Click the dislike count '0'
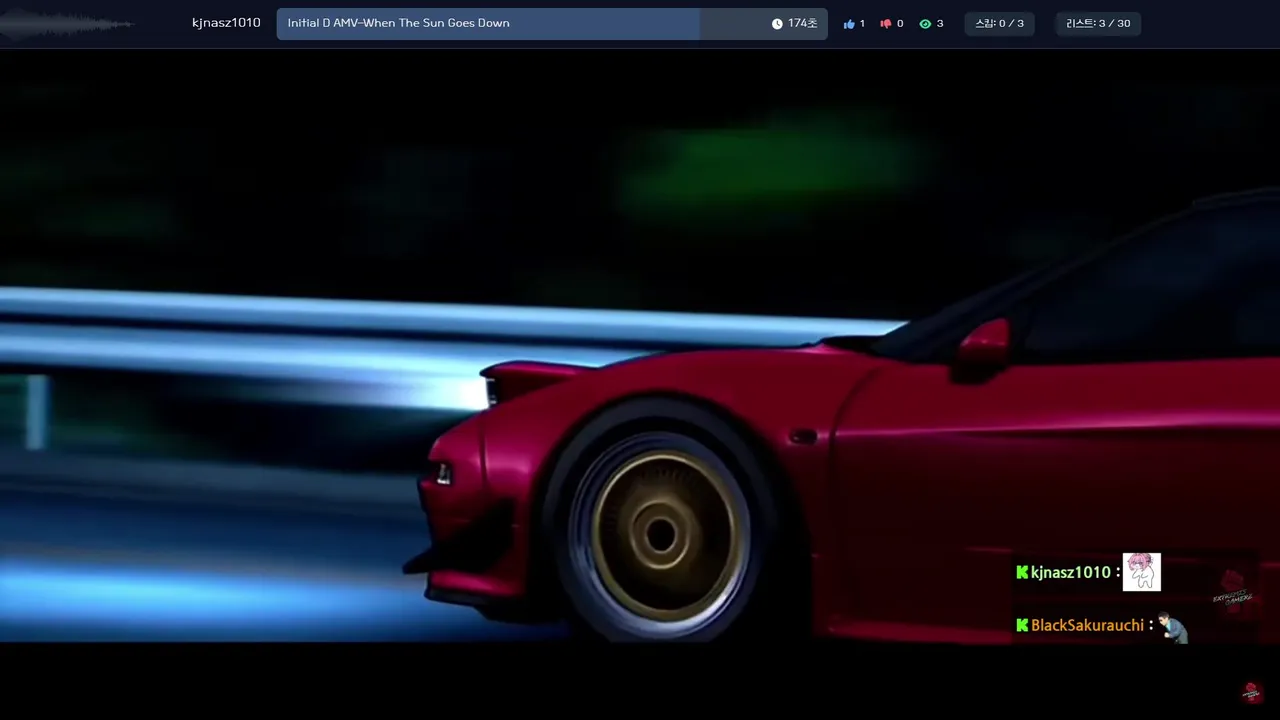This screenshot has height=720, width=1280. click(x=899, y=23)
